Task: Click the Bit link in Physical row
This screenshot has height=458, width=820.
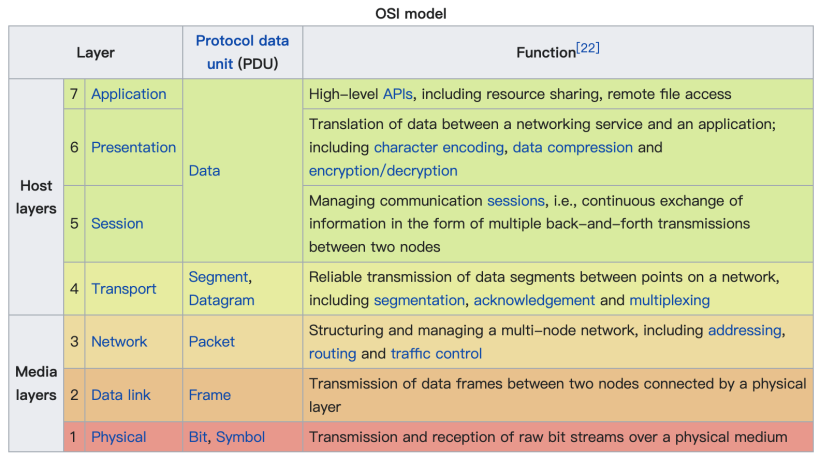Action: (198, 437)
